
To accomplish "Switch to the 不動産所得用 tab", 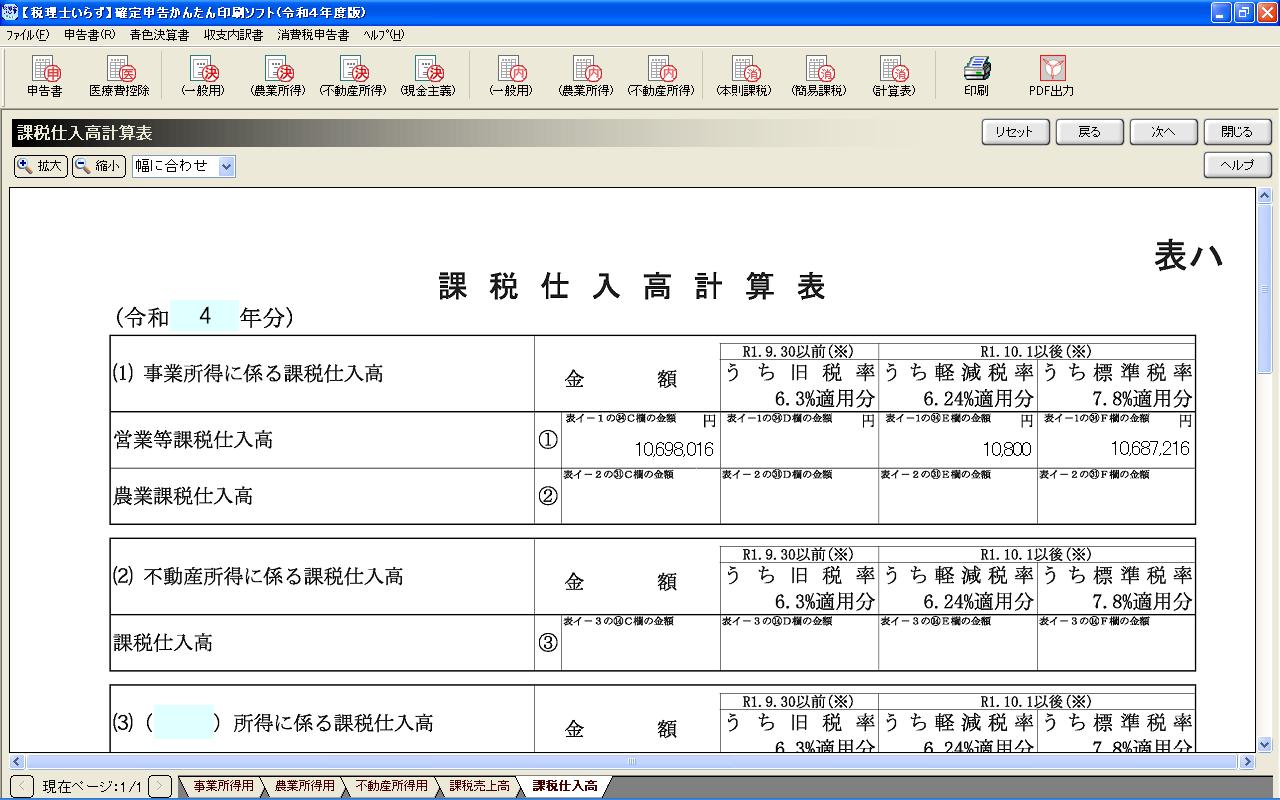I will 391,786.
